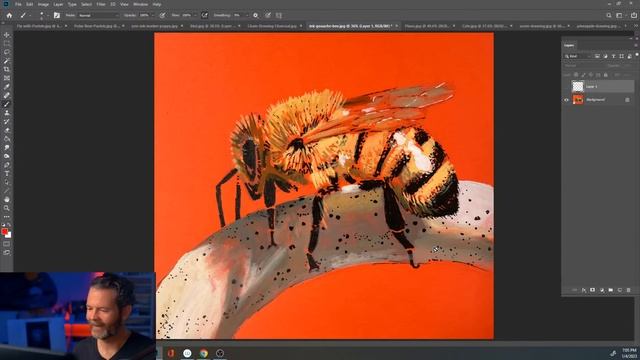Switch to Polar Bear Pastels document tab
This screenshot has height=360, width=640.
[x=97, y=26]
